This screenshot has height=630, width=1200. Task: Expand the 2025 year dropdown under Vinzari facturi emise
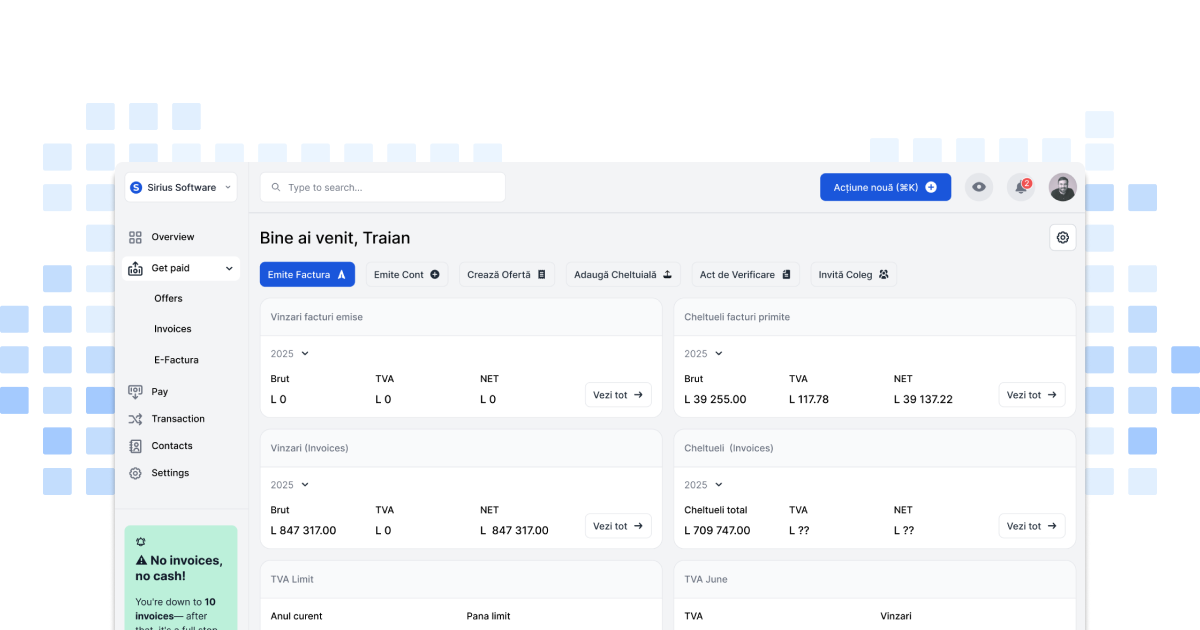(x=290, y=354)
